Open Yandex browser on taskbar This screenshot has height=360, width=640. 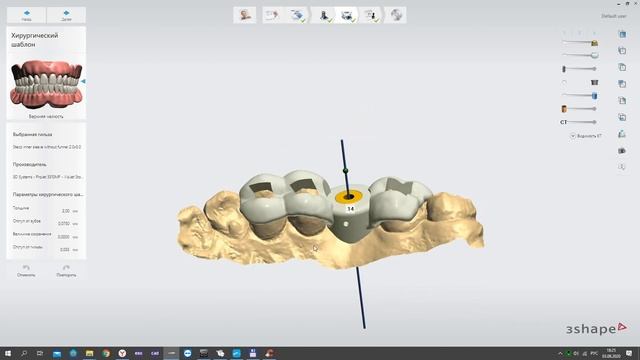(122, 353)
